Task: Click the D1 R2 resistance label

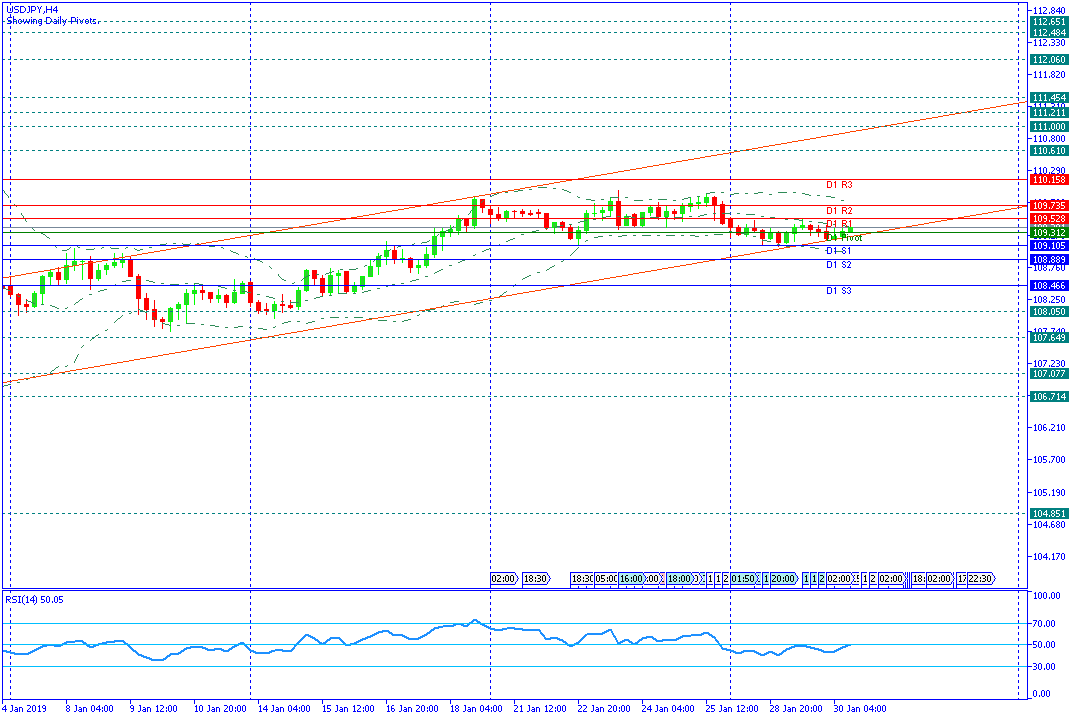Action: (x=839, y=211)
